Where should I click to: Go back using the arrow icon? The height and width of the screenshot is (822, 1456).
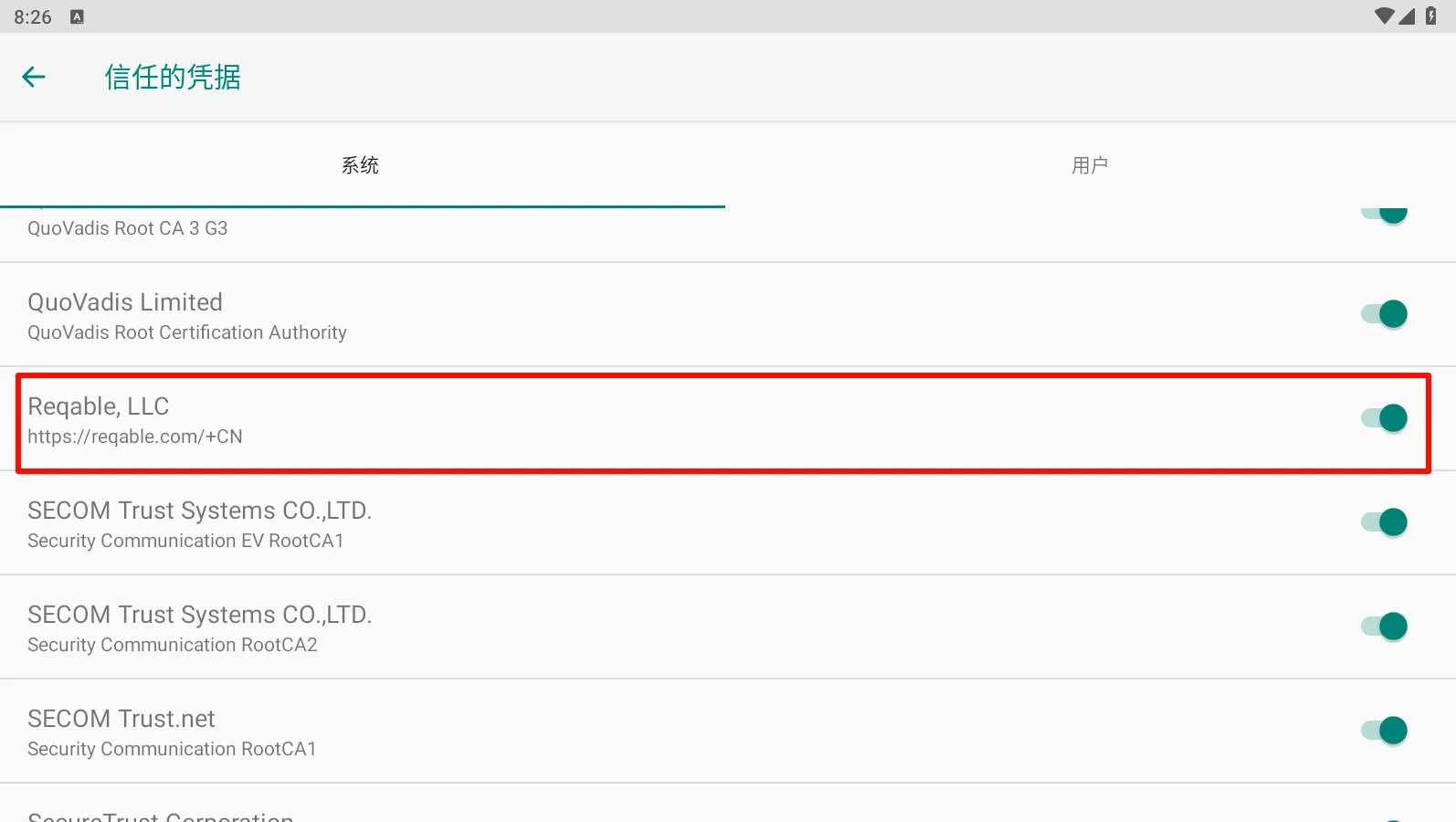pyautogui.click(x=34, y=78)
